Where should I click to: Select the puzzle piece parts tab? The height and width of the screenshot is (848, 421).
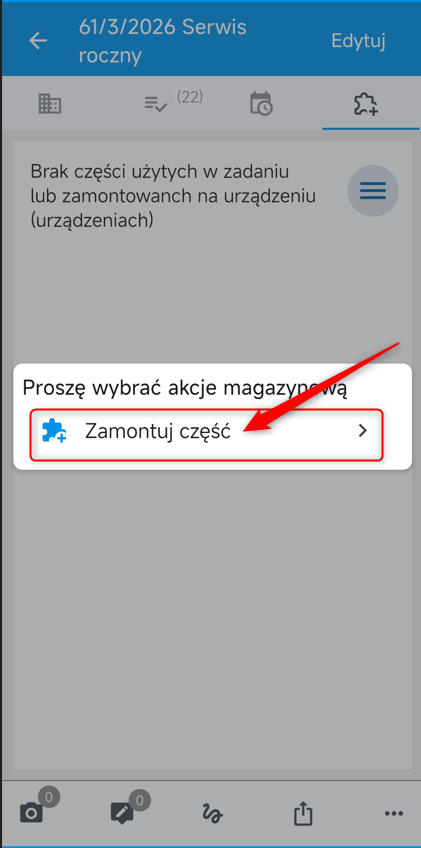pyautogui.click(x=366, y=103)
